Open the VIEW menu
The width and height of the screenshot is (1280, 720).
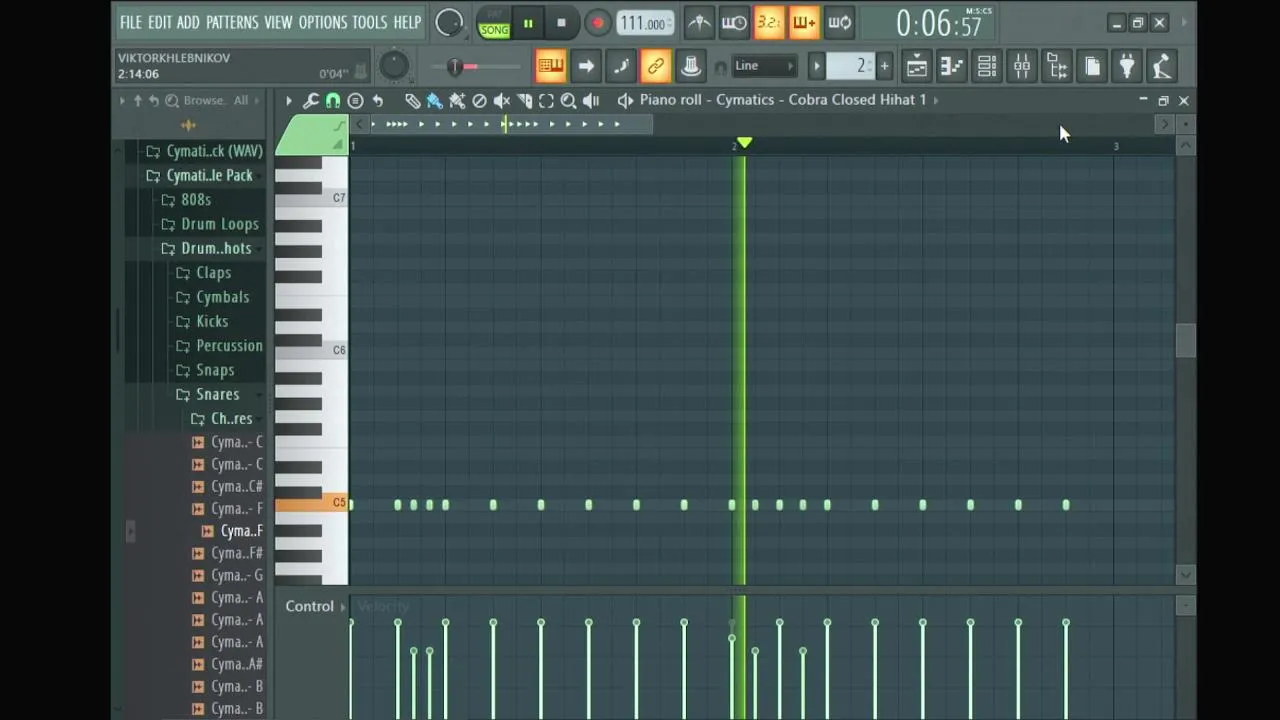click(x=278, y=22)
